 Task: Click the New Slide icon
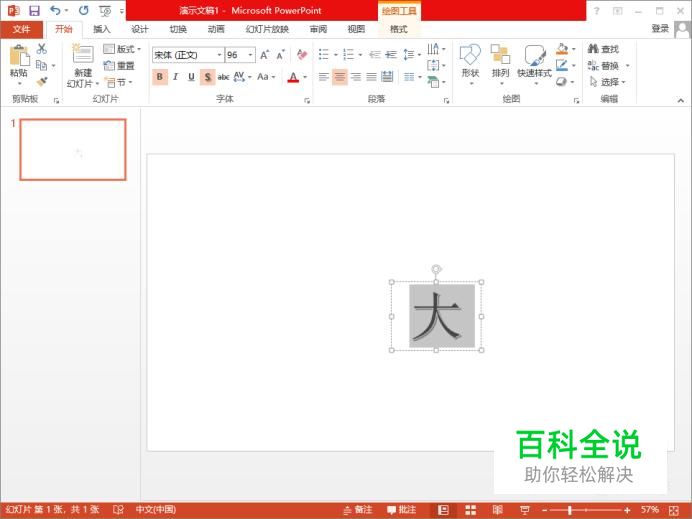pyautogui.click(x=83, y=54)
